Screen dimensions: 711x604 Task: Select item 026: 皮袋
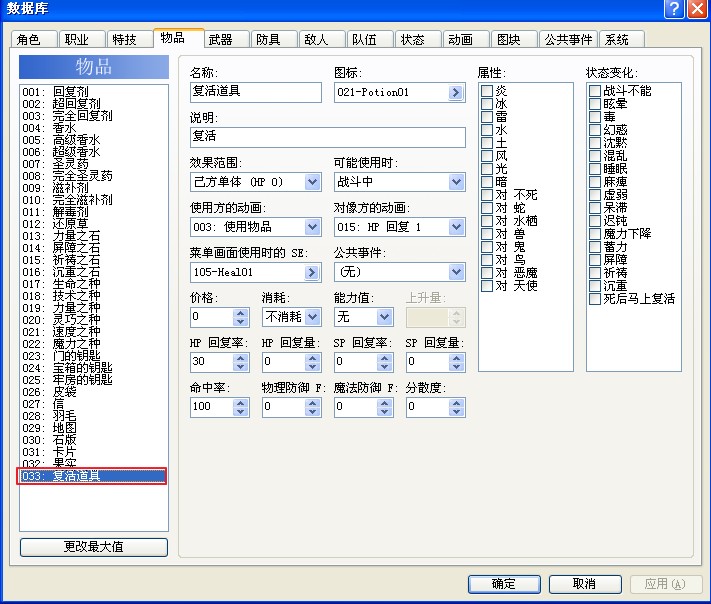(x=94, y=392)
